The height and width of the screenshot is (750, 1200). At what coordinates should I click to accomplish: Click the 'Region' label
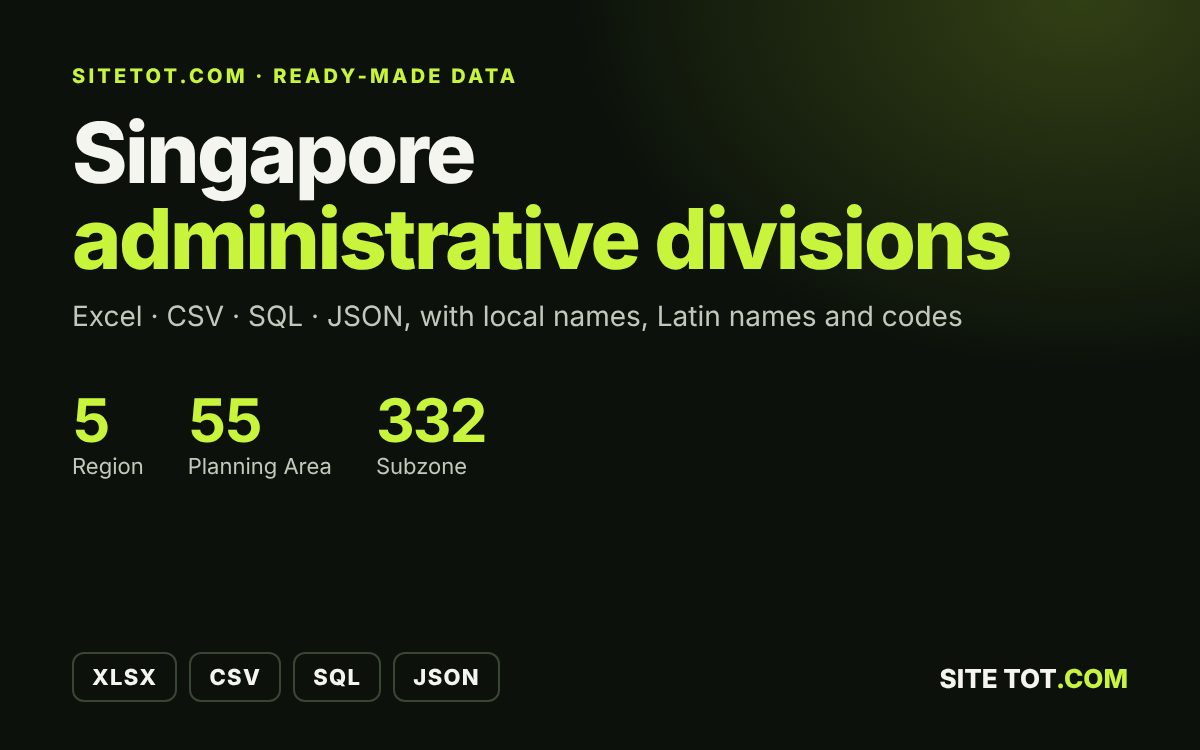coord(108,467)
